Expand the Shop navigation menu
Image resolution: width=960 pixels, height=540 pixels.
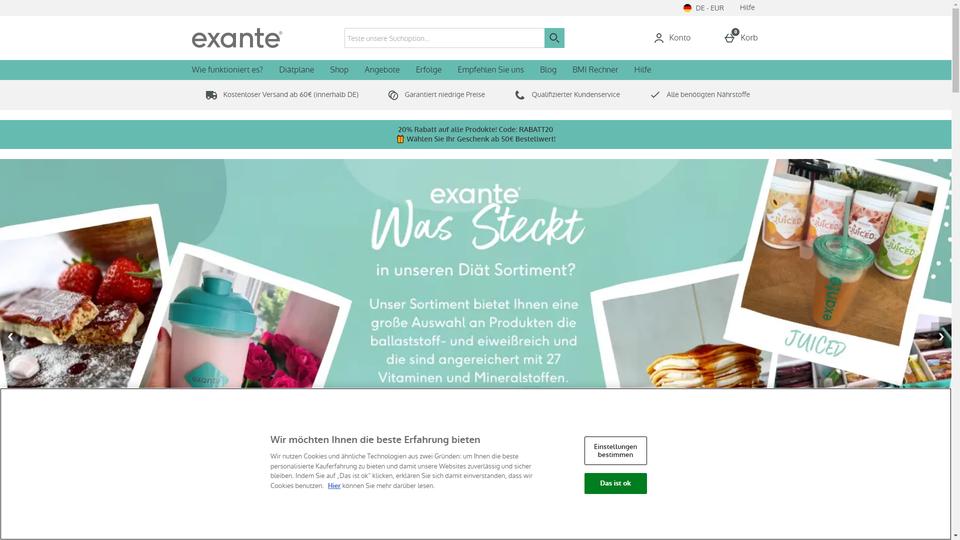(x=339, y=70)
